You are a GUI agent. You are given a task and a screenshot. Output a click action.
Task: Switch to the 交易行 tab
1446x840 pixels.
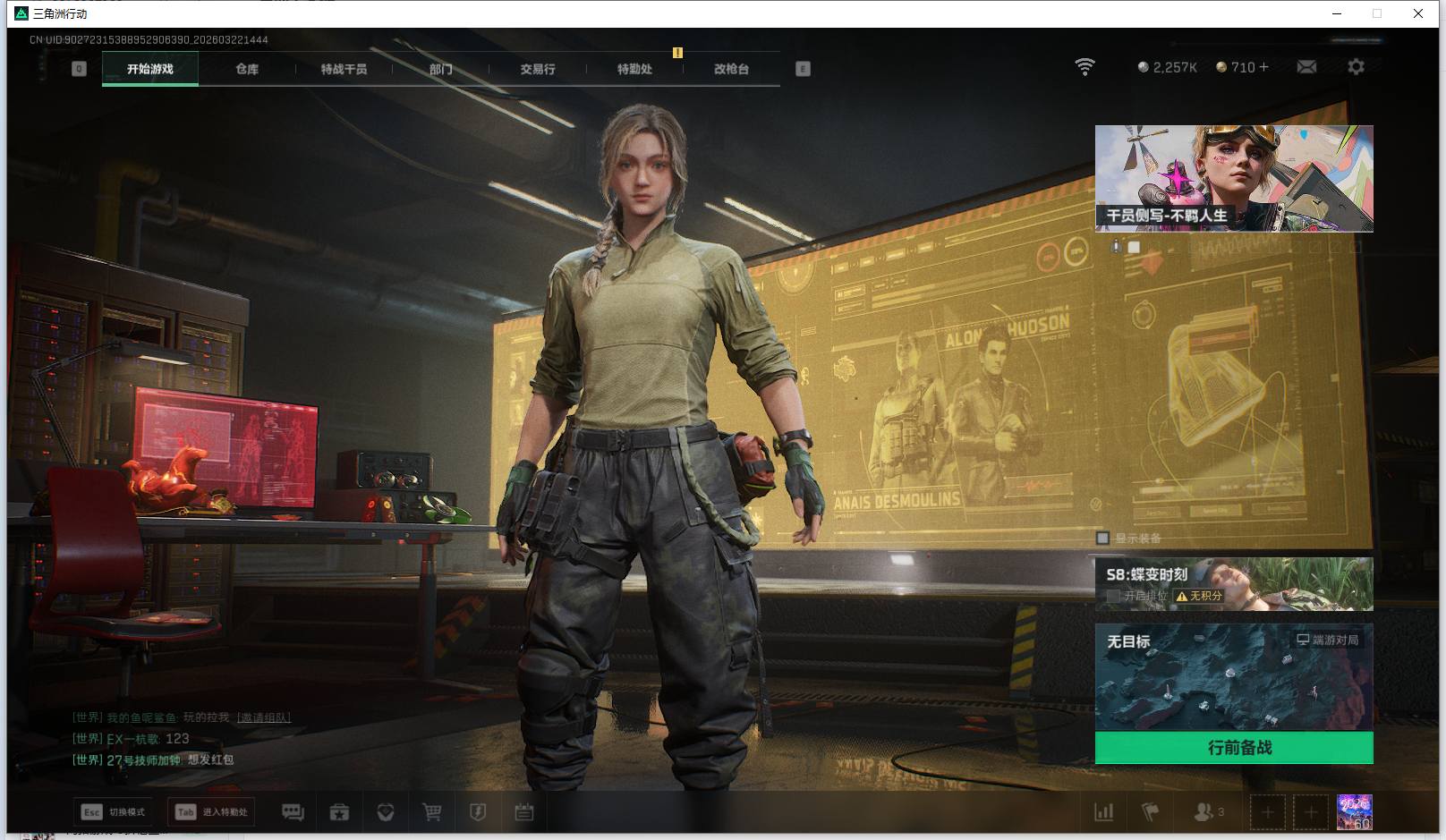point(538,69)
